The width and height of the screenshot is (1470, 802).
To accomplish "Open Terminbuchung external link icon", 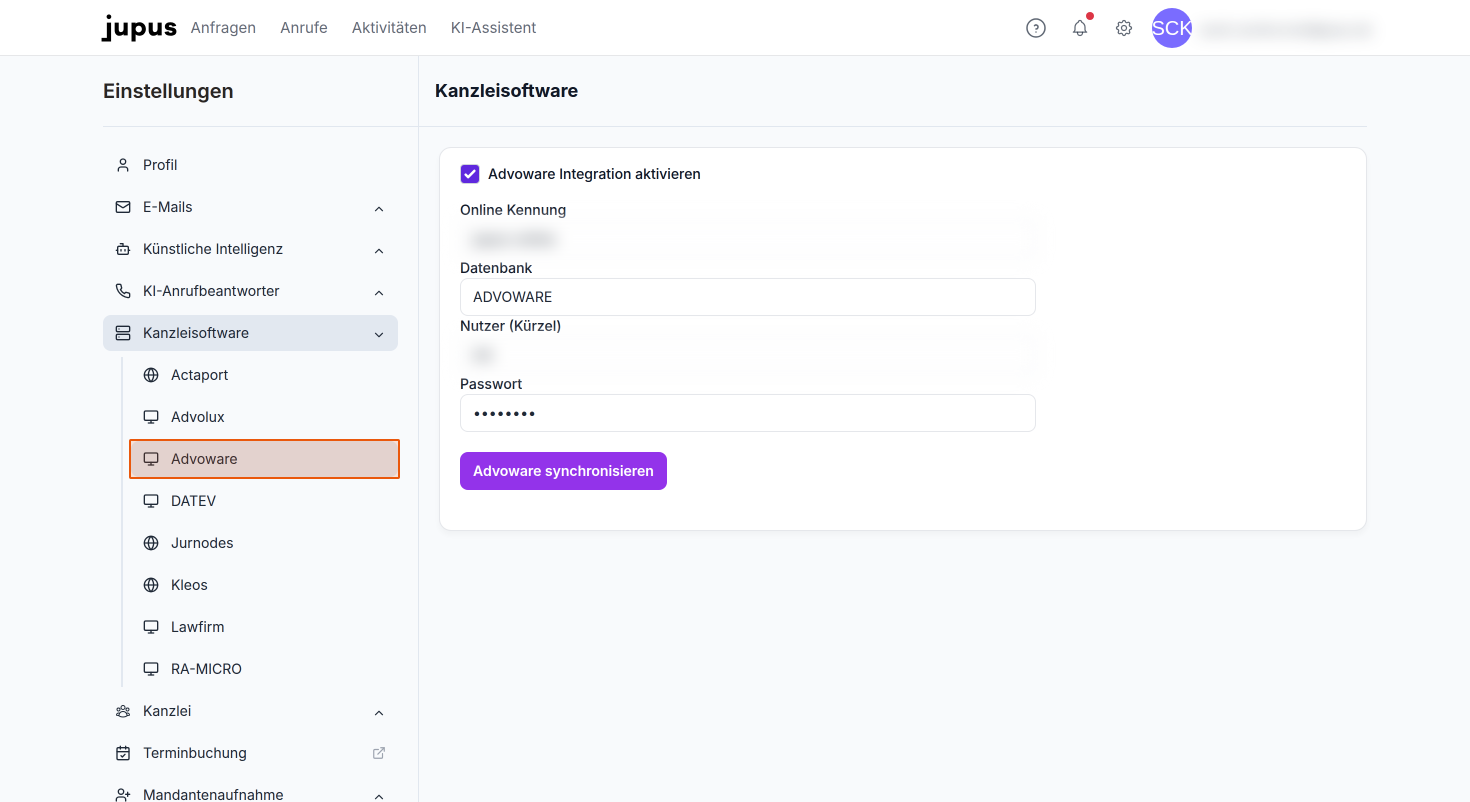I will [x=379, y=753].
